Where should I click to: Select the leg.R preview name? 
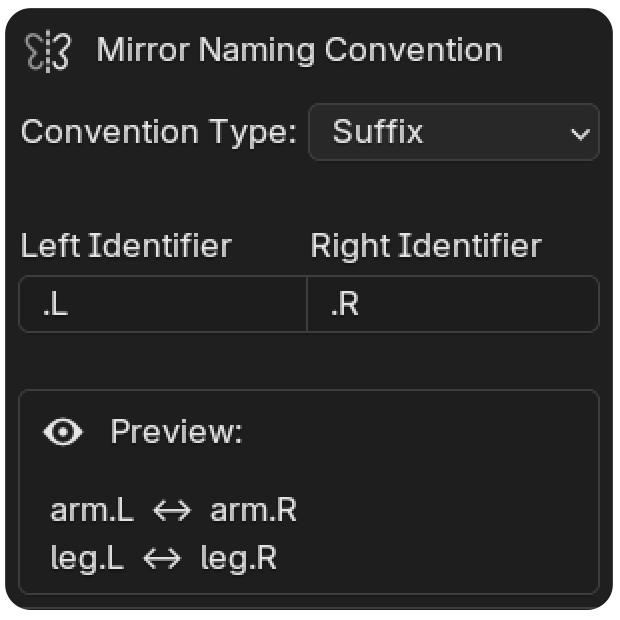click(239, 559)
